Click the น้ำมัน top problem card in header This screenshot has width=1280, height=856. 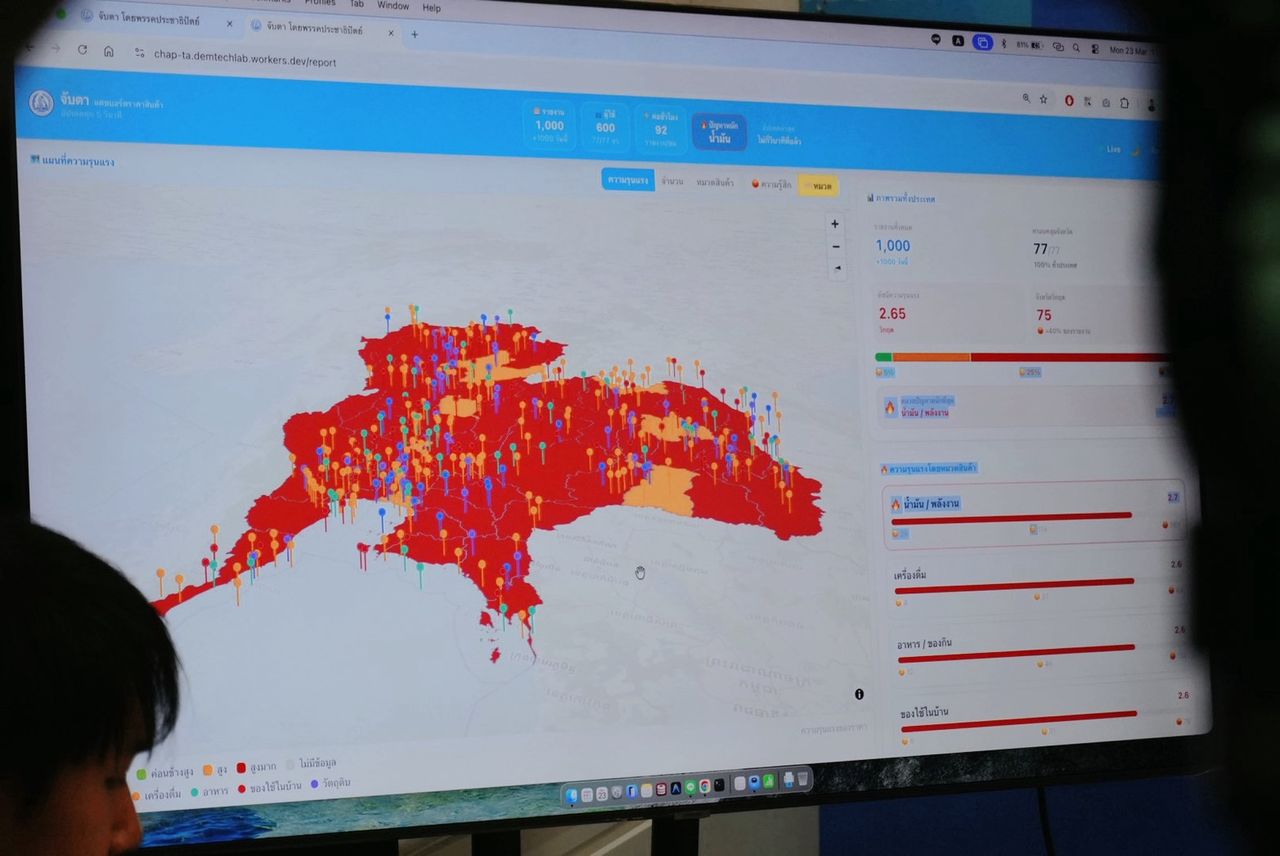(x=718, y=132)
